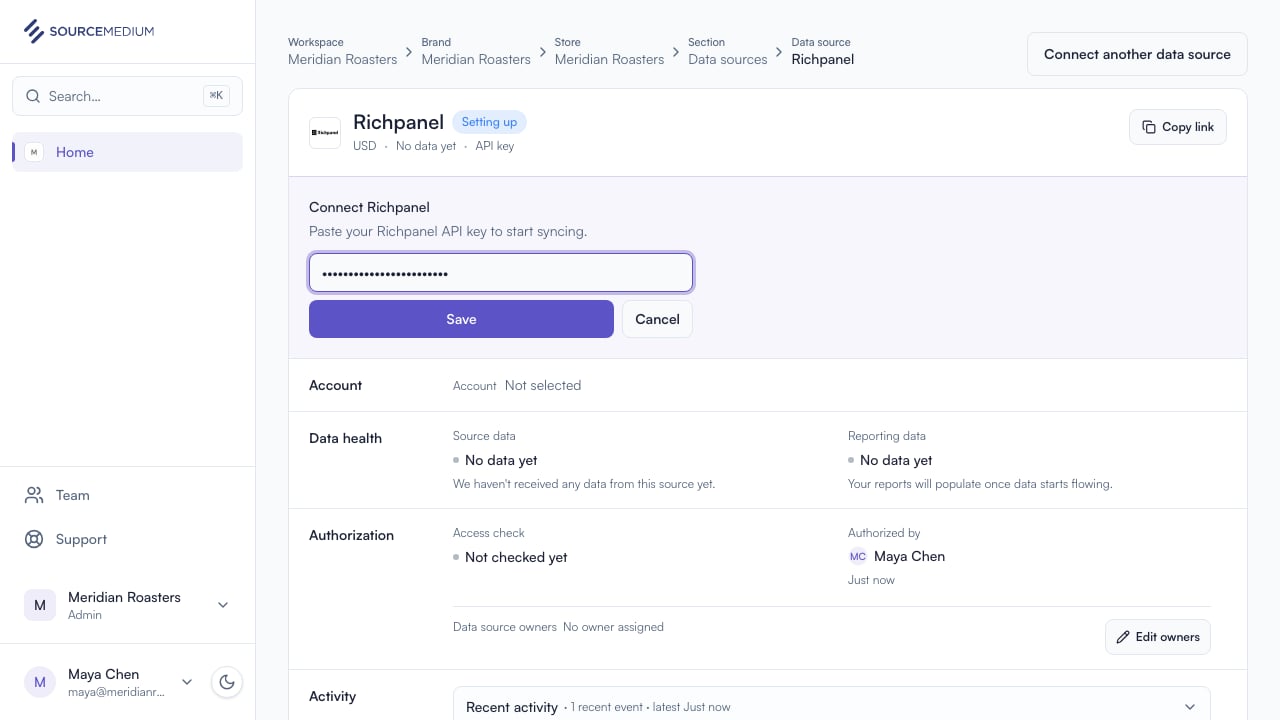Click the copy icon in Copy link
Image resolution: width=1280 pixels, height=720 pixels.
pyautogui.click(x=1149, y=127)
